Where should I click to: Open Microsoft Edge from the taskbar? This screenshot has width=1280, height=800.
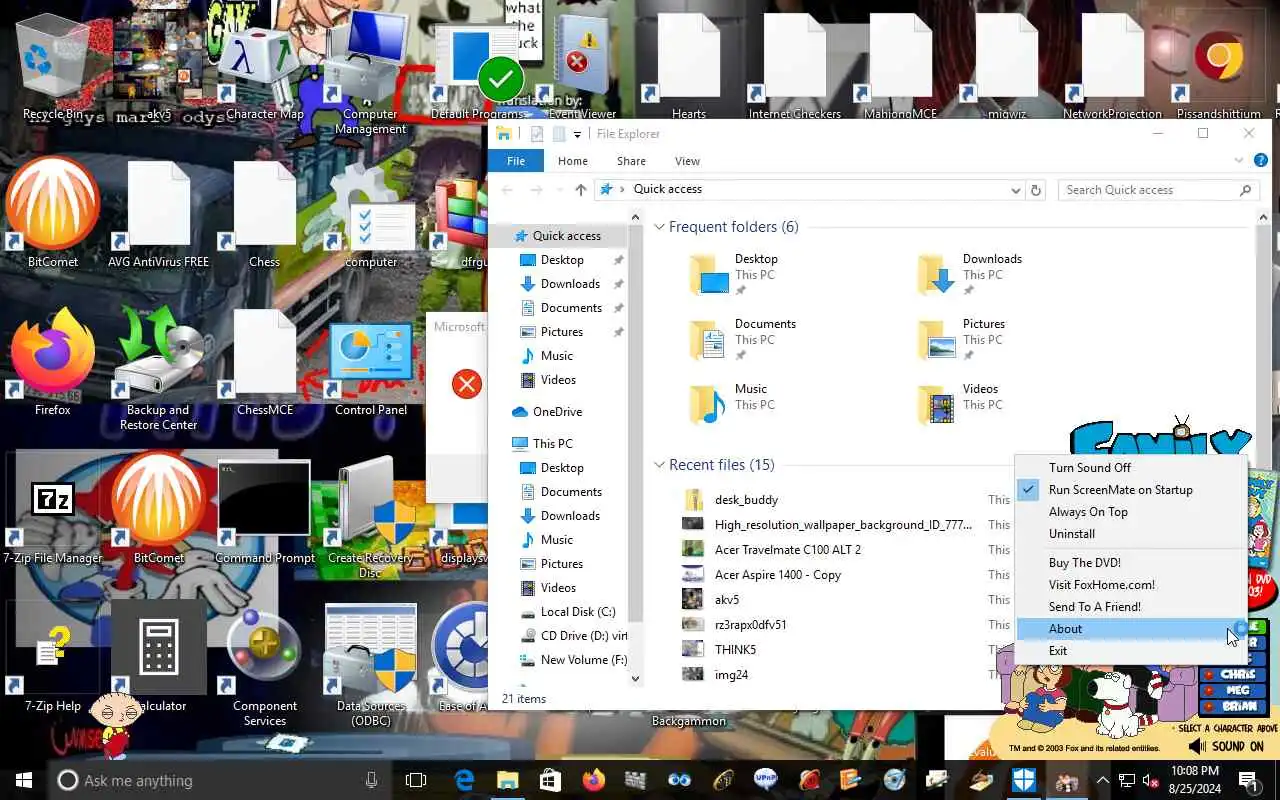464,780
